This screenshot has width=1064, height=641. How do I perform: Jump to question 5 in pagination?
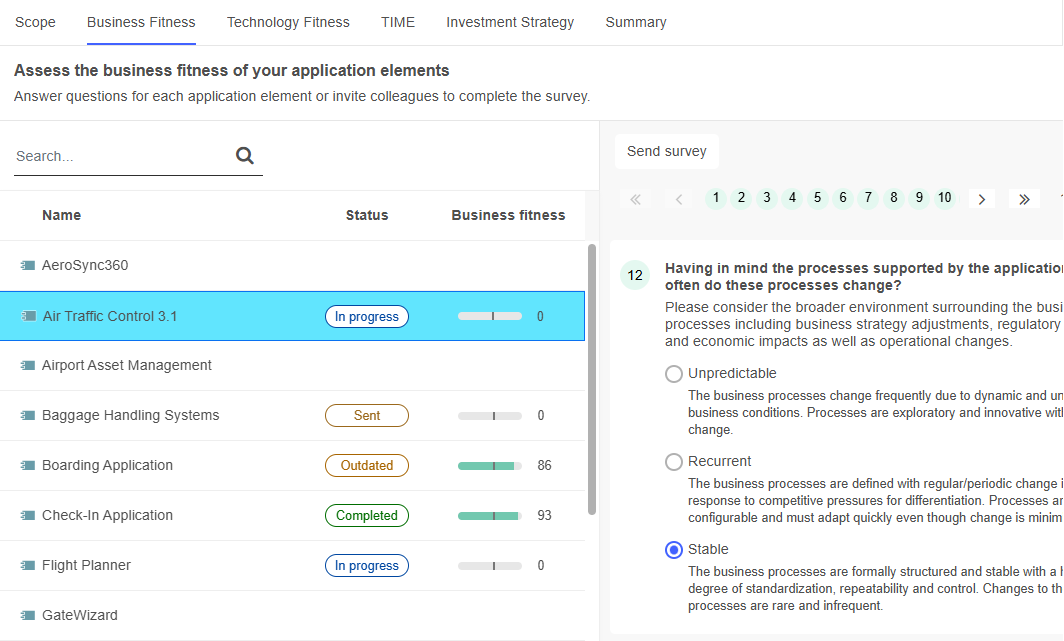click(x=818, y=198)
